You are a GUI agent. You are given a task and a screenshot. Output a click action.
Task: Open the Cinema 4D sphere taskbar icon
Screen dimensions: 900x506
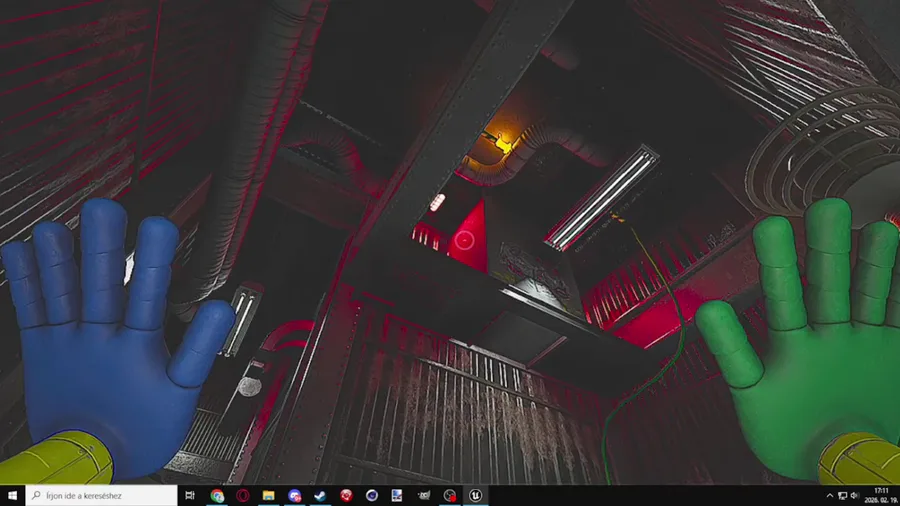[x=372, y=495]
